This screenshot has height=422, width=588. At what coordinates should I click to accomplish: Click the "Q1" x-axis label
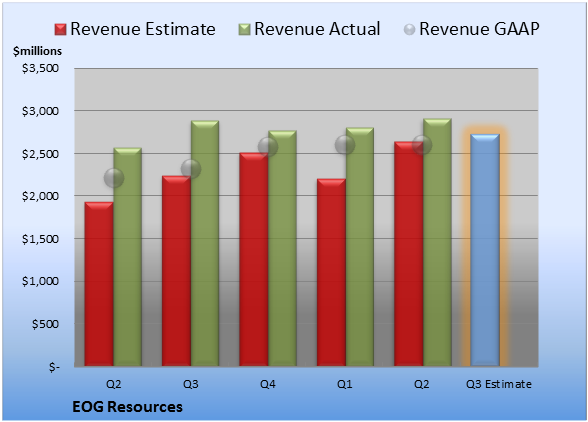pos(345,384)
